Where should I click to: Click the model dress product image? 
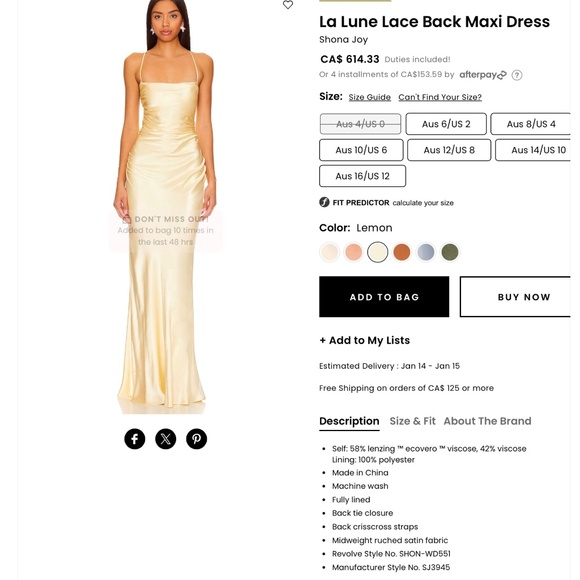(165, 207)
